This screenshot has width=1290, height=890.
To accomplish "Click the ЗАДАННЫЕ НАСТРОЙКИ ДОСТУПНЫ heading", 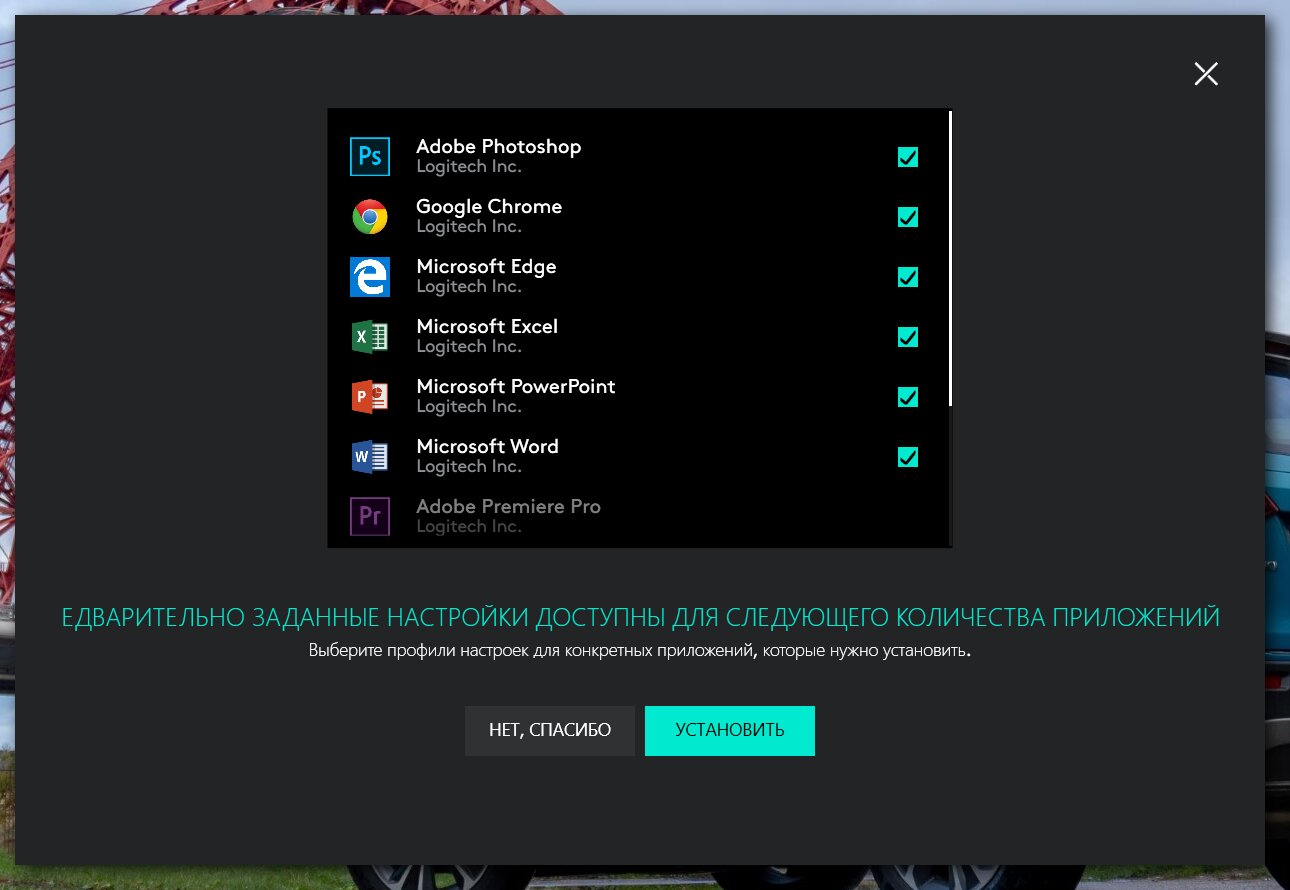I will (x=641, y=617).
